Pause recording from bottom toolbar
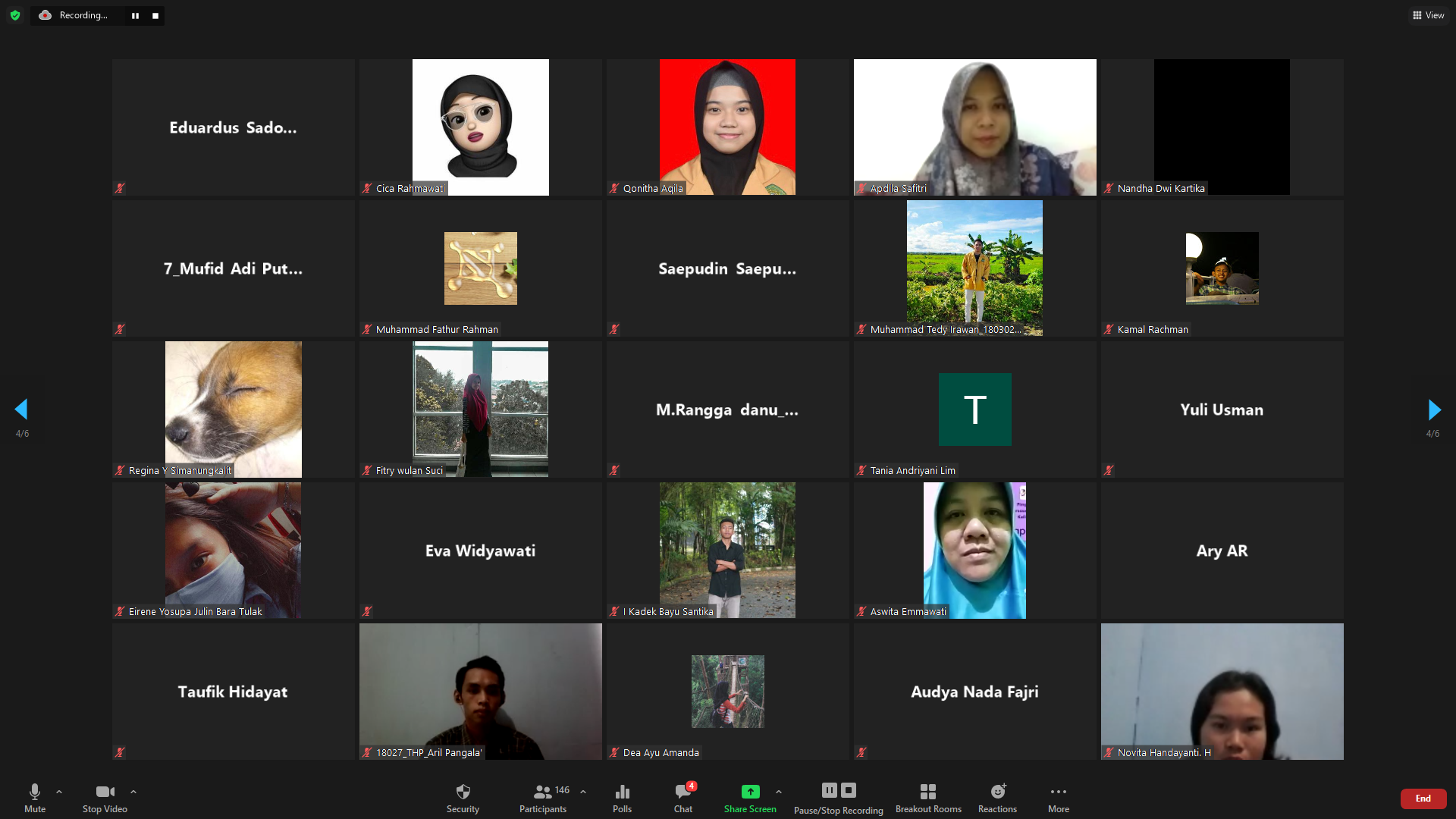Viewport: 1456px width, 819px height. click(830, 790)
